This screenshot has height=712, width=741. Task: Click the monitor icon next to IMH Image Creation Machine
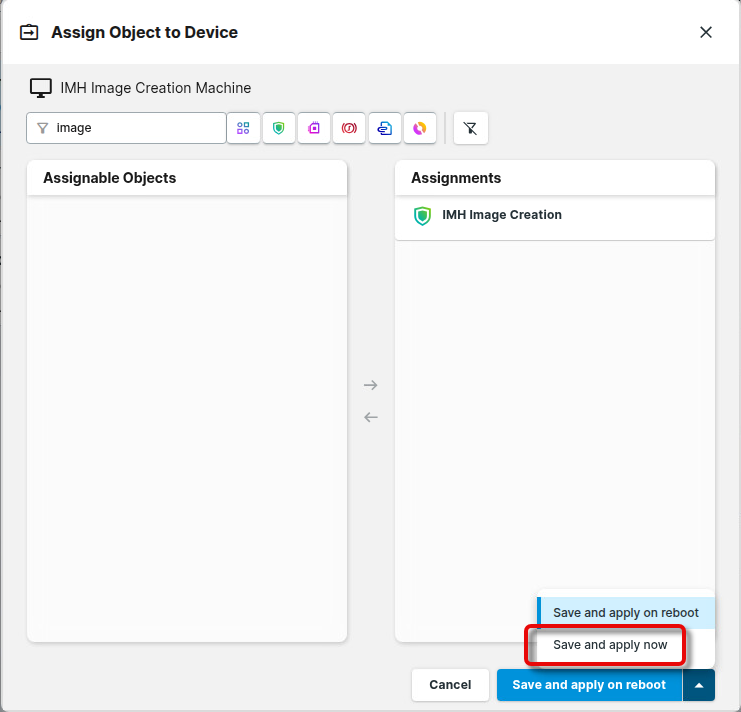40,88
